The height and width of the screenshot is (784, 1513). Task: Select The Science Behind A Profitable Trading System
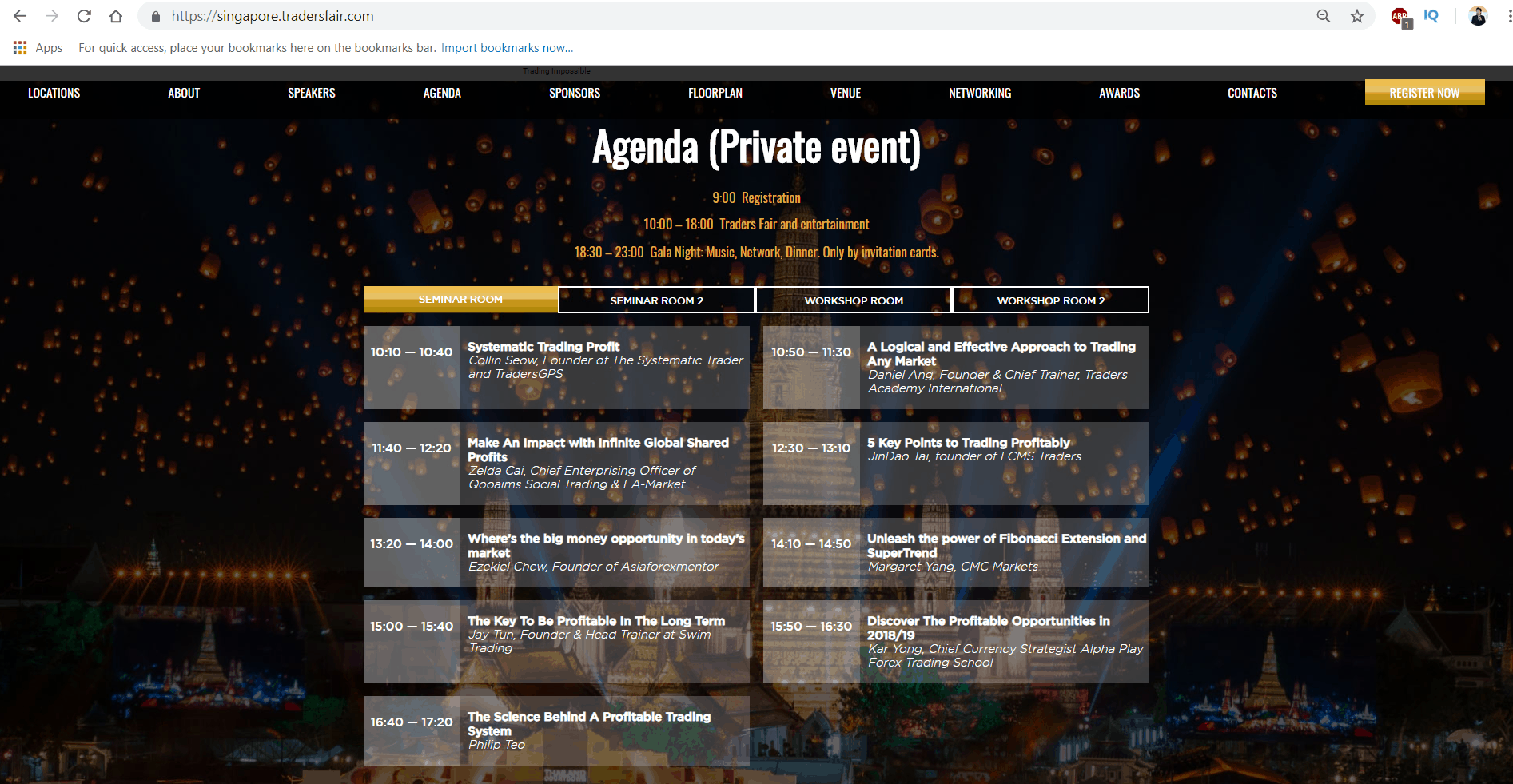pyautogui.click(x=589, y=723)
